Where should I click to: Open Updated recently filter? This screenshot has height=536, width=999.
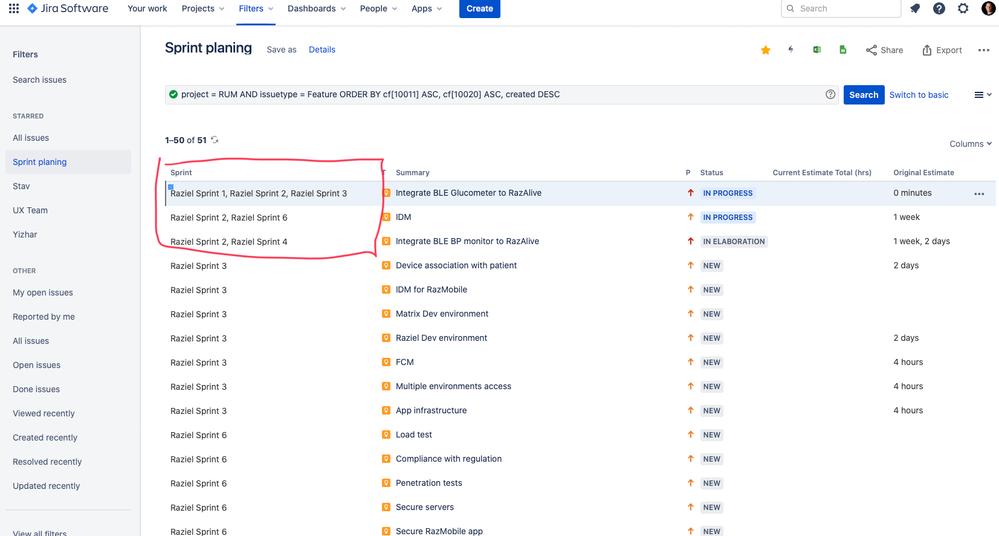46,486
